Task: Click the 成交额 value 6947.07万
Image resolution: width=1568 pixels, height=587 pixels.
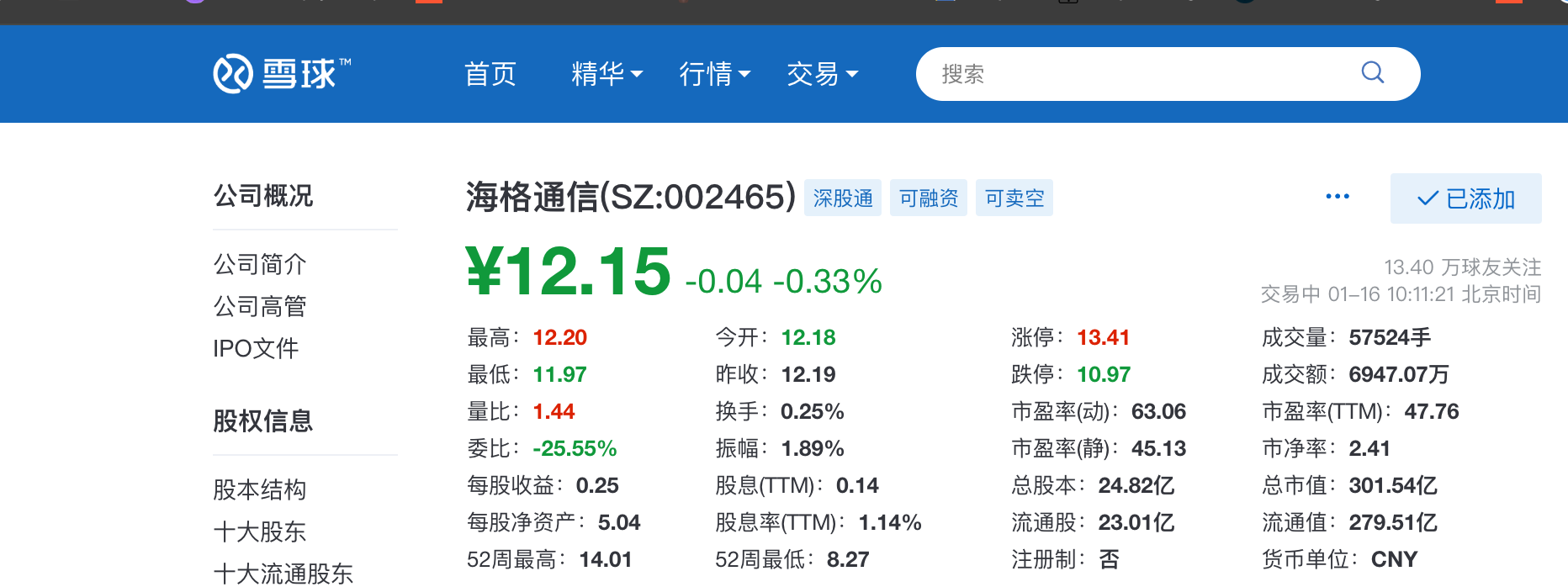Action: pos(1399,374)
